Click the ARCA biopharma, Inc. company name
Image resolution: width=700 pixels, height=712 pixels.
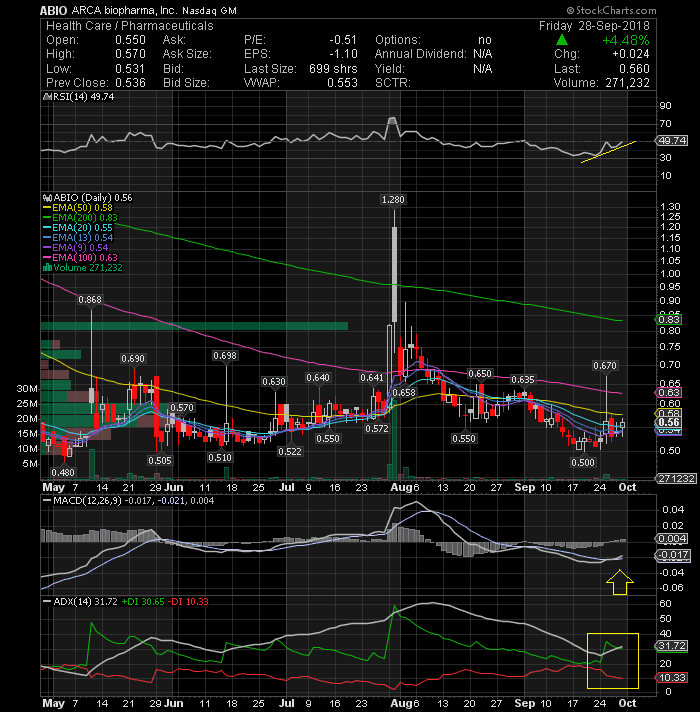pyautogui.click(x=123, y=10)
